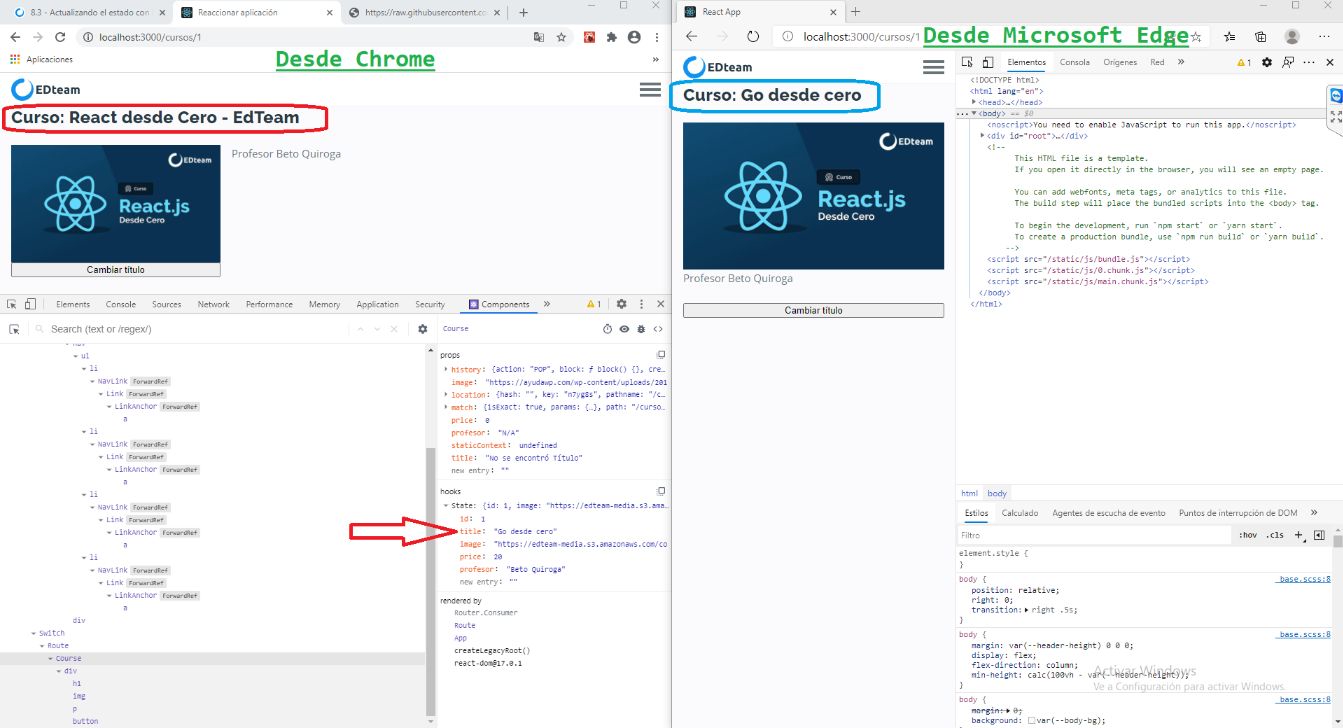Open Edge favorites list icon
The height and width of the screenshot is (728, 1343).
(x=1231, y=36)
